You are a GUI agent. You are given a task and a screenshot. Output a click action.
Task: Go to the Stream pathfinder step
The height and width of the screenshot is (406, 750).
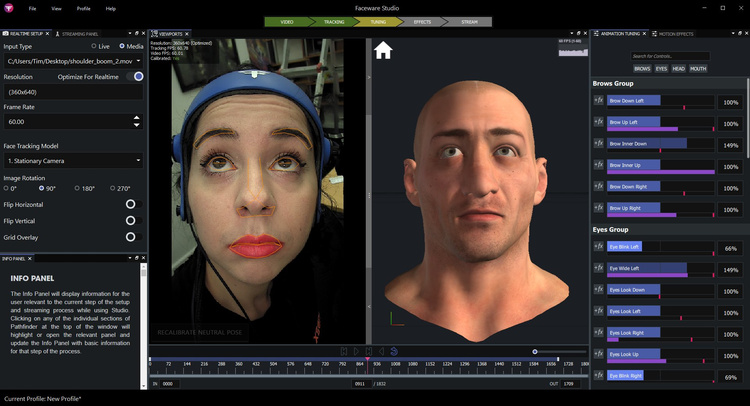469,22
